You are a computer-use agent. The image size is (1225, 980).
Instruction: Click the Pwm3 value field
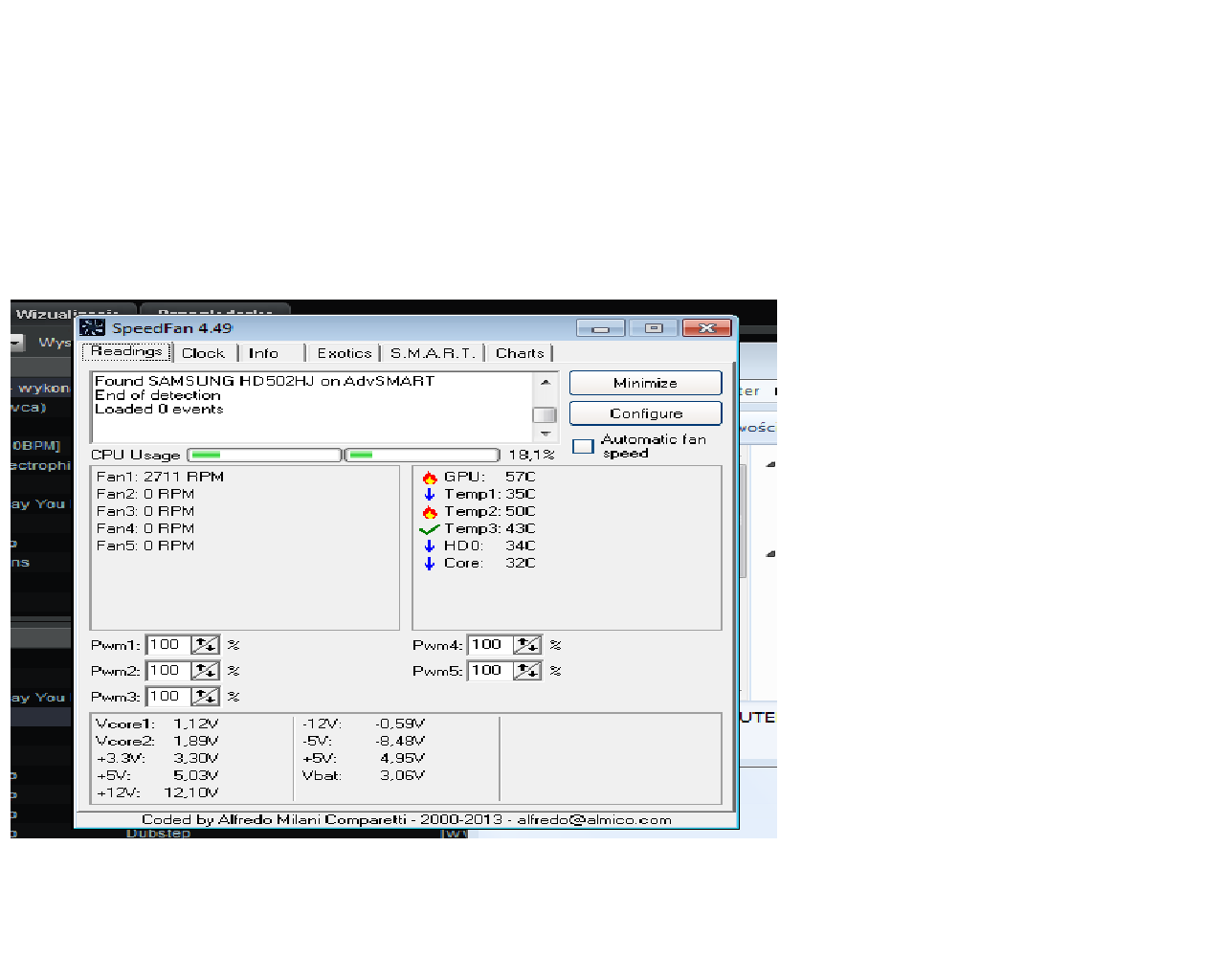pyautogui.click(x=169, y=697)
